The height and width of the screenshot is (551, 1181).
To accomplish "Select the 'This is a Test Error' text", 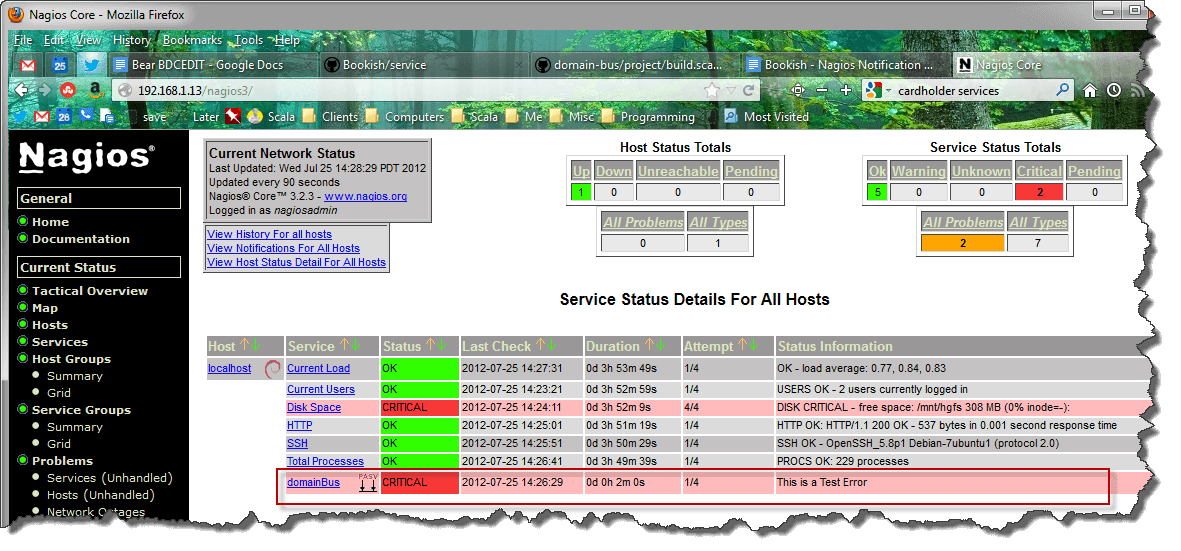I will click(x=822, y=482).
